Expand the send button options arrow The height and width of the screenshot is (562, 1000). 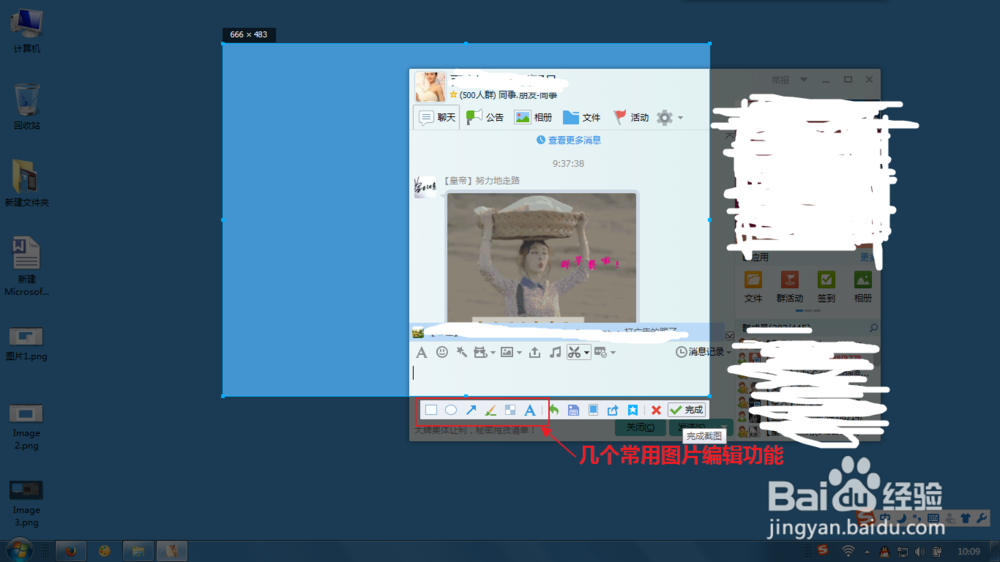pyautogui.click(x=723, y=427)
